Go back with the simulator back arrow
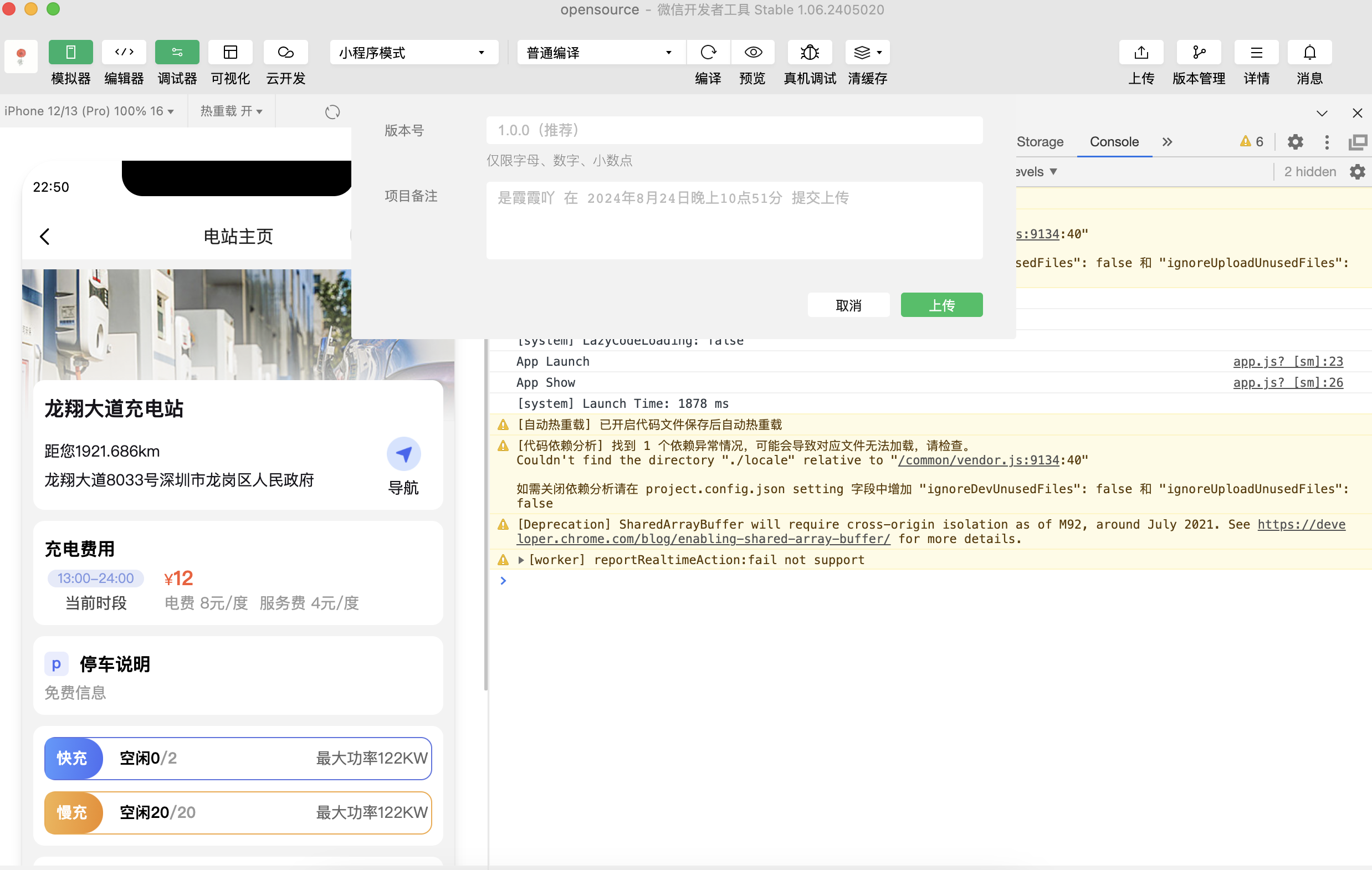The height and width of the screenshot is (870, 1372). coord(44,236)
